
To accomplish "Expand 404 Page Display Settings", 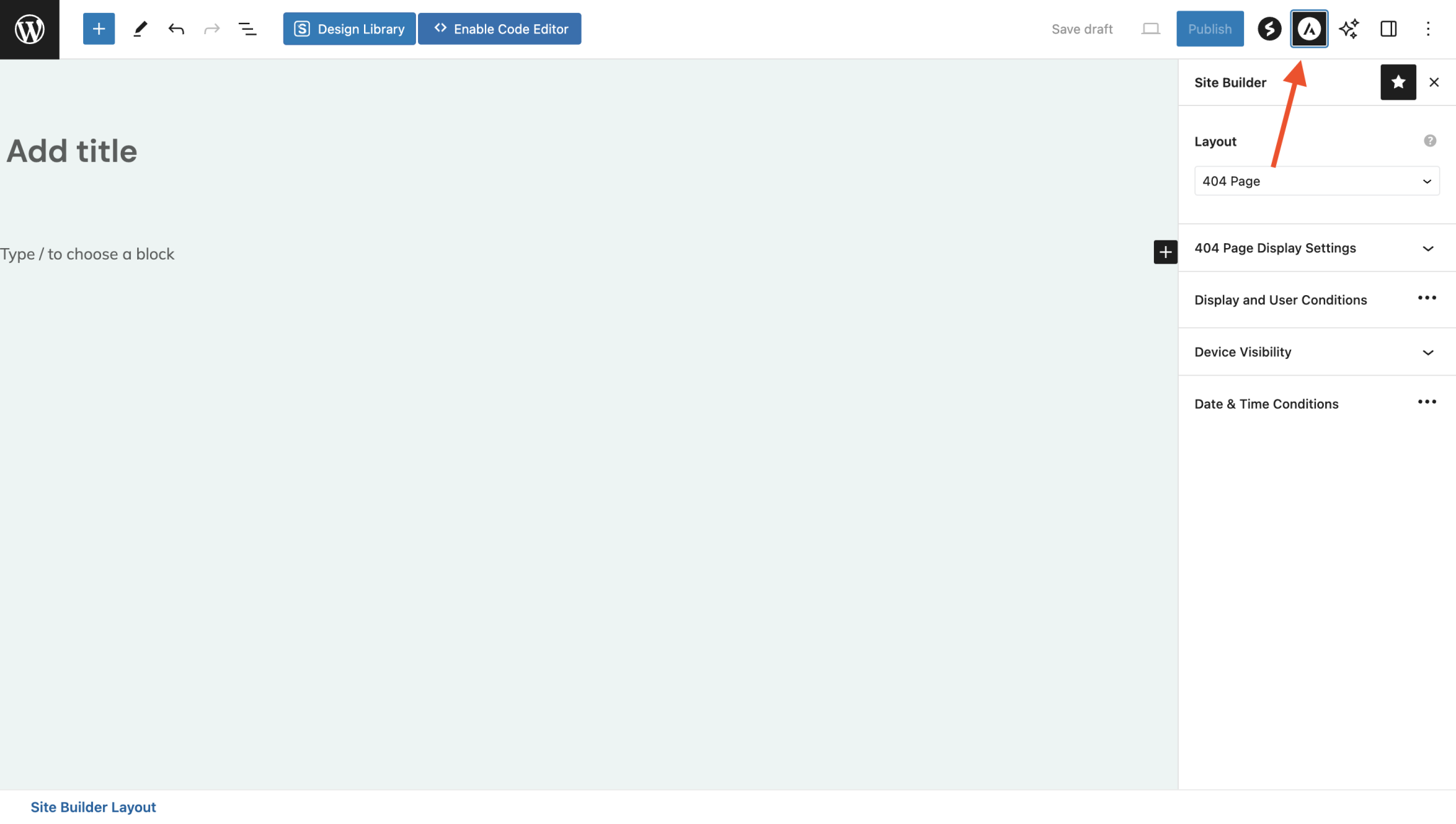I will (1316, 248).
